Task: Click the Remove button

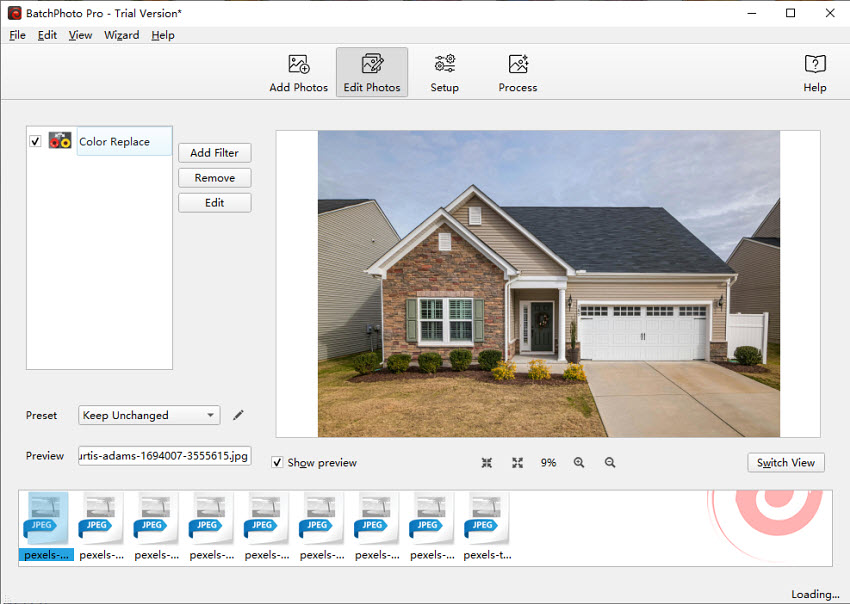Action: [x=214, y=177]
